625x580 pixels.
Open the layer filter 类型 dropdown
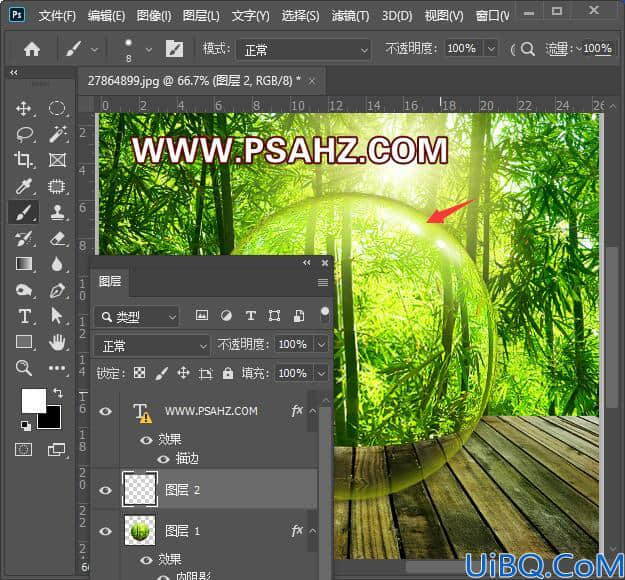click(136, 317)
